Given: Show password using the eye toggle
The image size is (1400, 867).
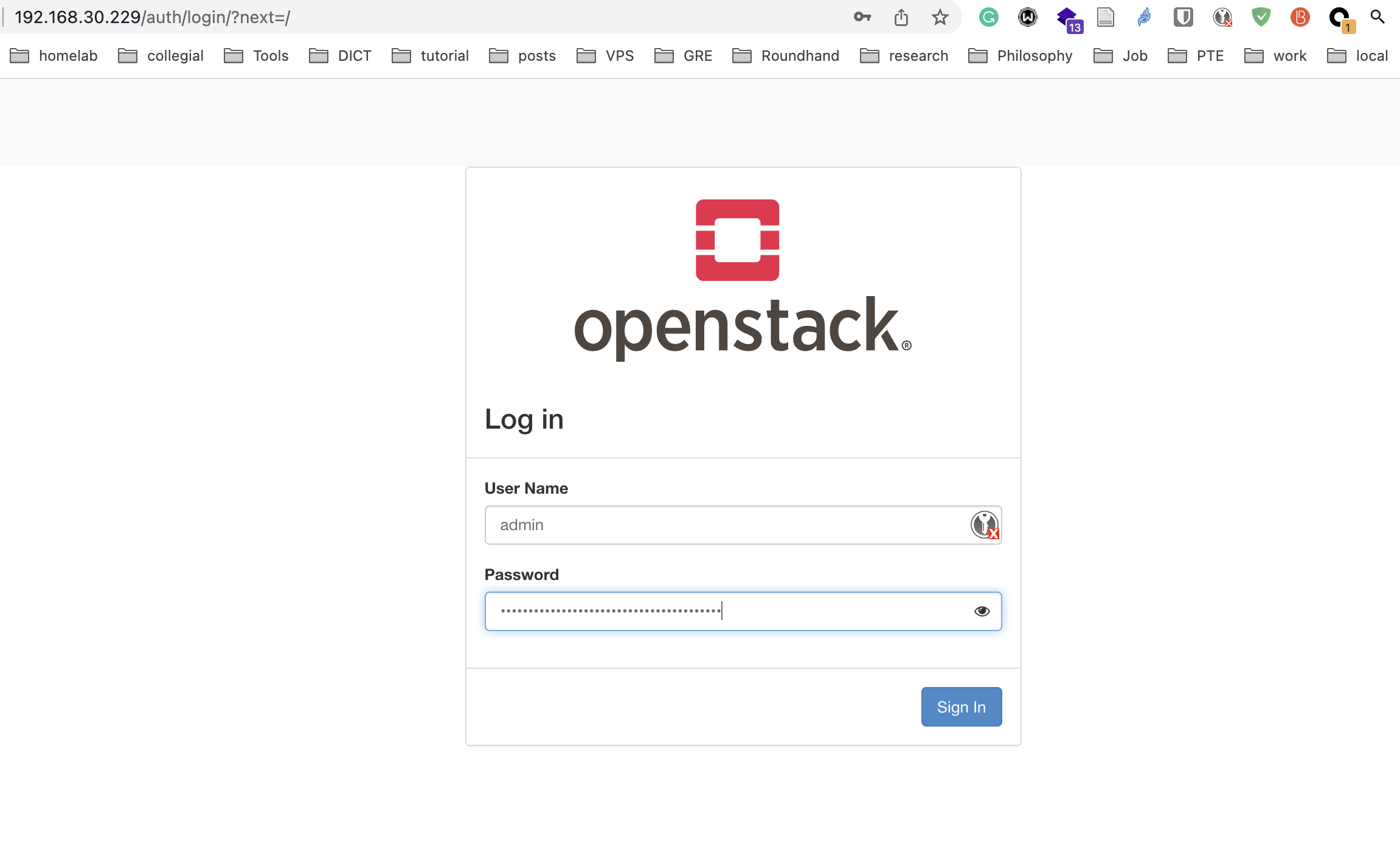Looking at the screenshot, I should point(982,611).
